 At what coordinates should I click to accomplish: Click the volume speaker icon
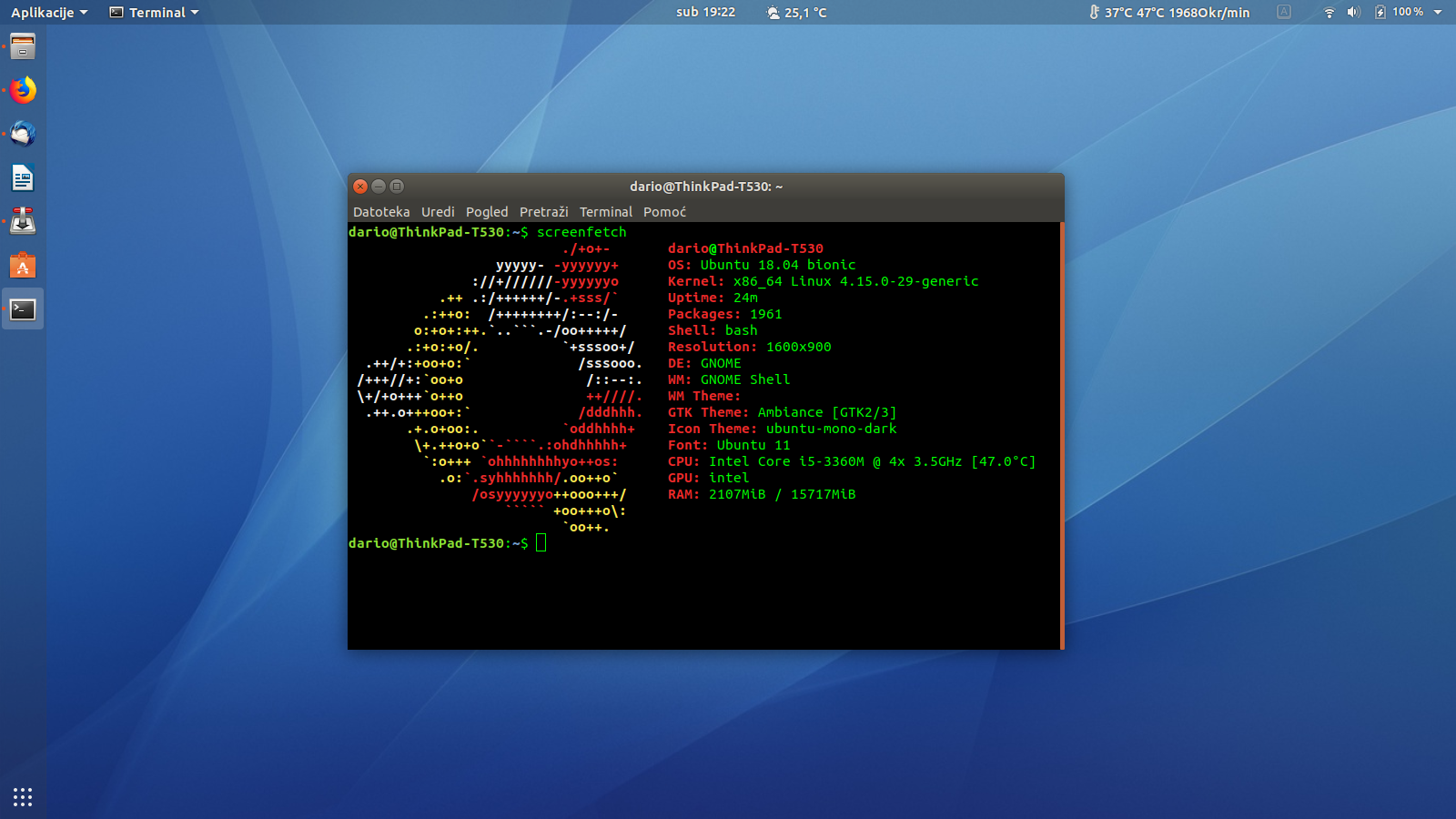1354,13
